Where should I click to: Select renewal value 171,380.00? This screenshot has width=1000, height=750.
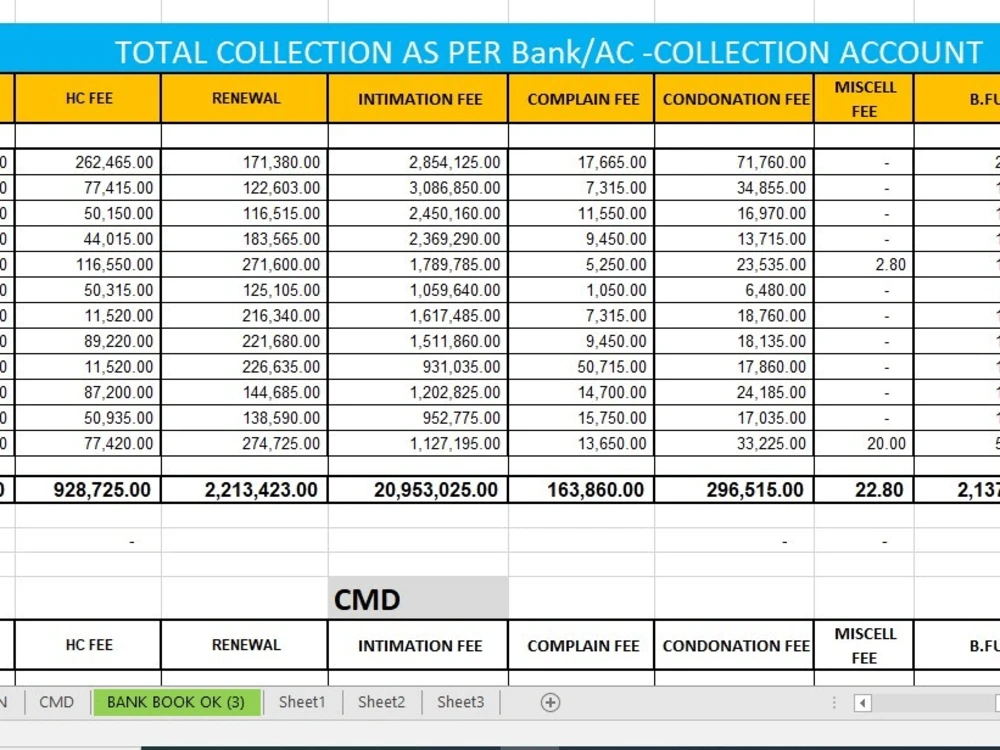[245, 162]
